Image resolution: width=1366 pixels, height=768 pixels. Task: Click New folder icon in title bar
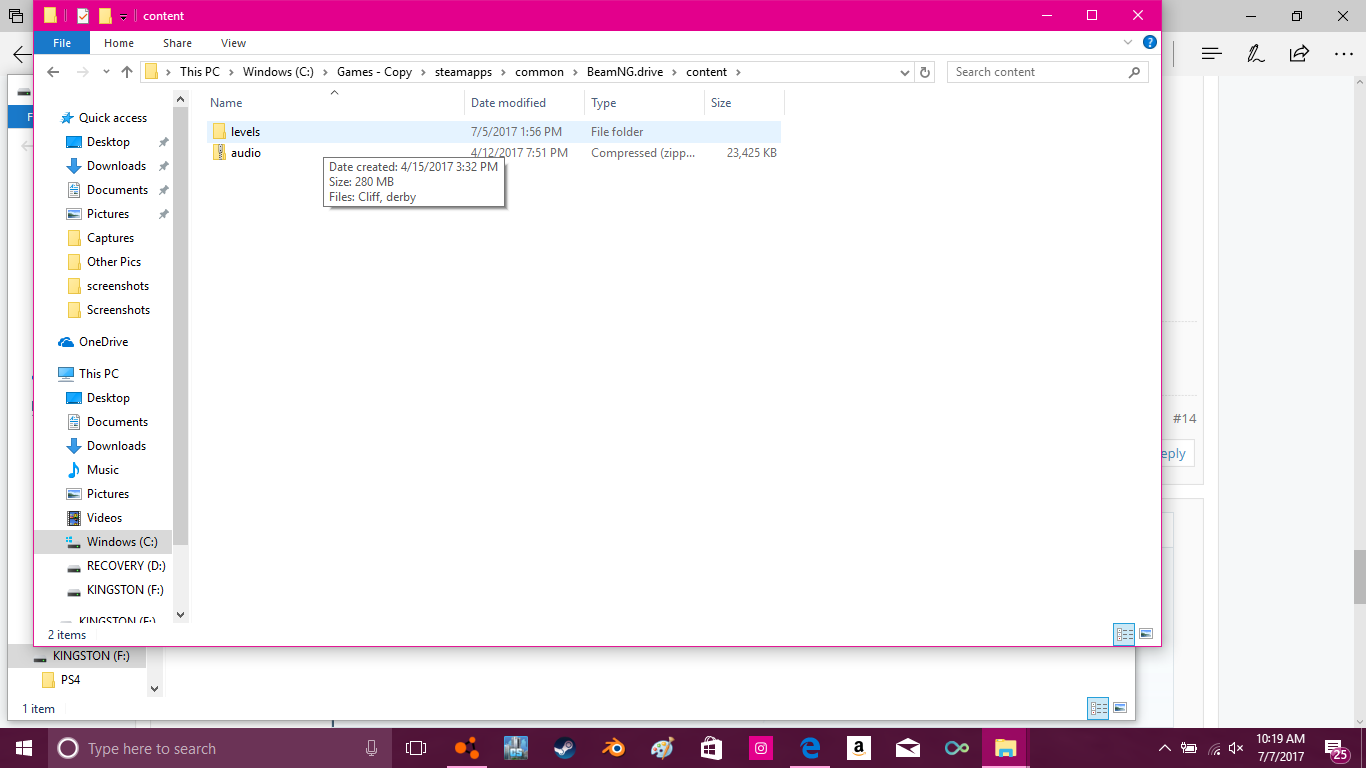(x=105, y=16)
